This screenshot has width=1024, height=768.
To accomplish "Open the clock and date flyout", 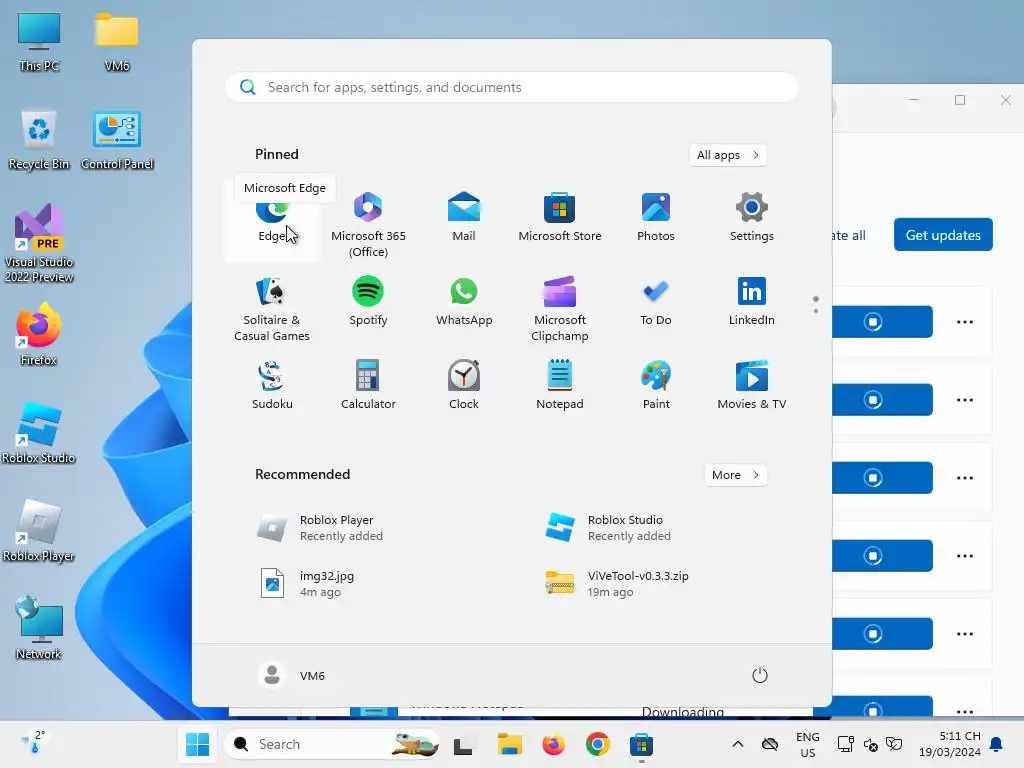I will click(x=950, y=744).
